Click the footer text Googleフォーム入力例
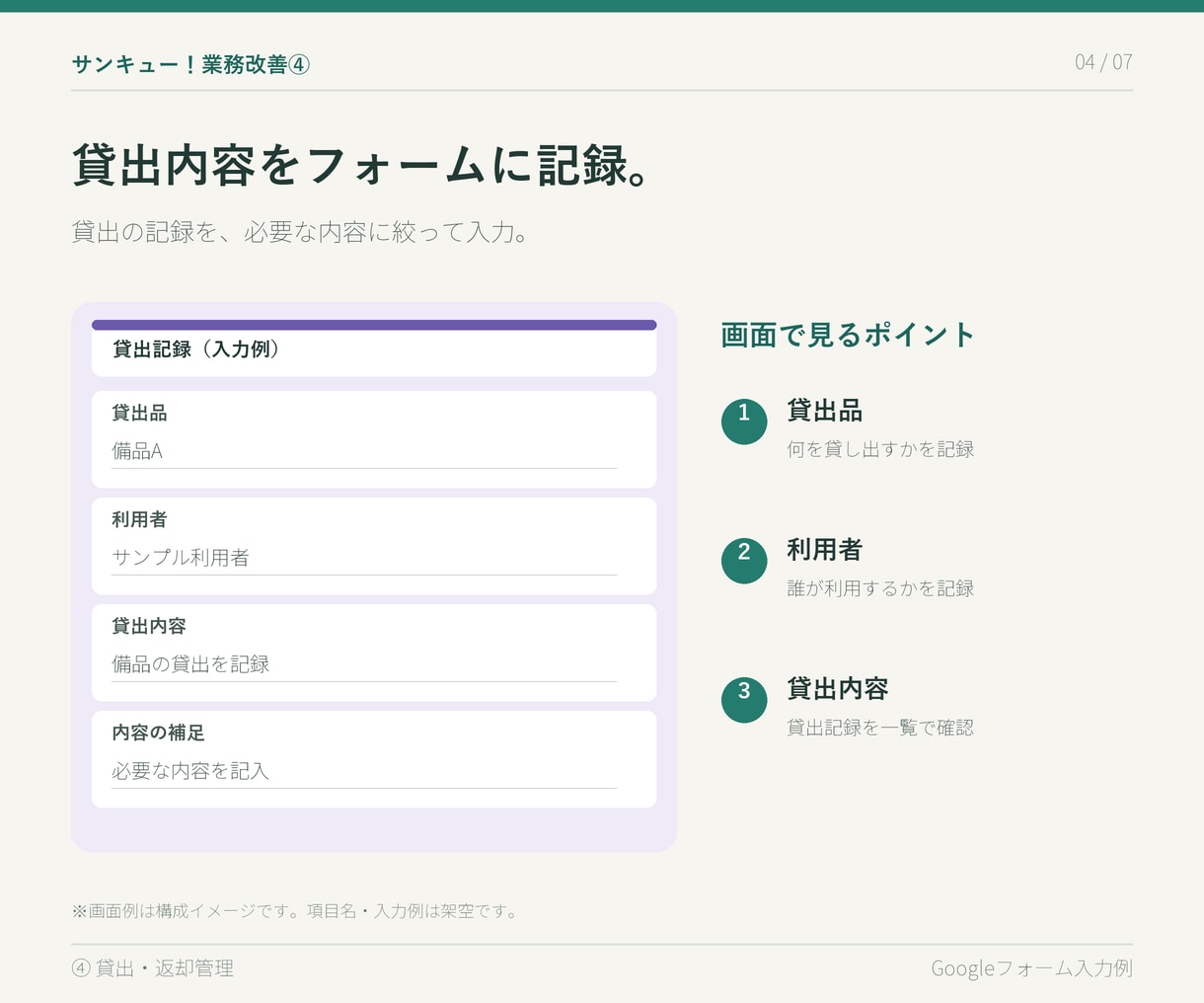 [1031, 968]
